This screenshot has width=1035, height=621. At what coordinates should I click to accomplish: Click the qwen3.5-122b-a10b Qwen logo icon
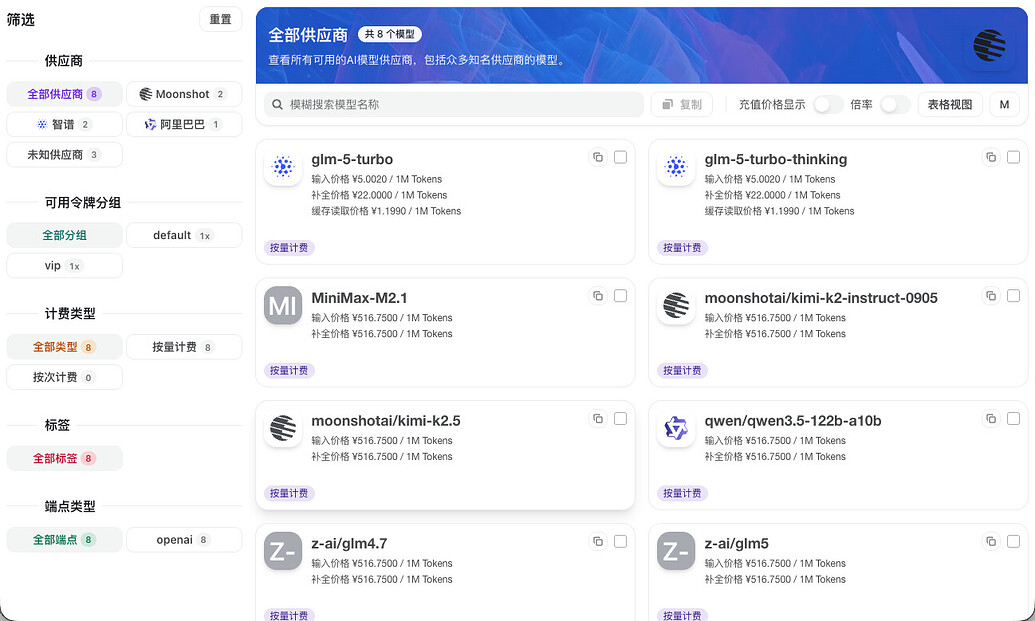[676, 428]
